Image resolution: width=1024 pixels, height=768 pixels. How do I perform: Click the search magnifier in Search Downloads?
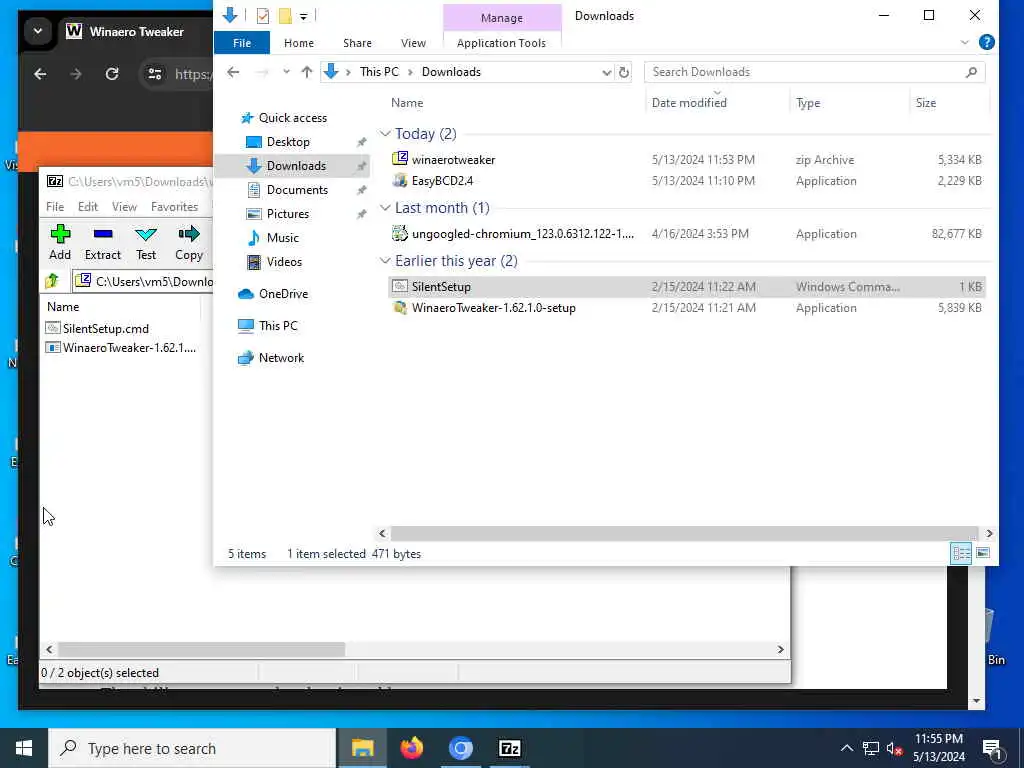[971, 72]
